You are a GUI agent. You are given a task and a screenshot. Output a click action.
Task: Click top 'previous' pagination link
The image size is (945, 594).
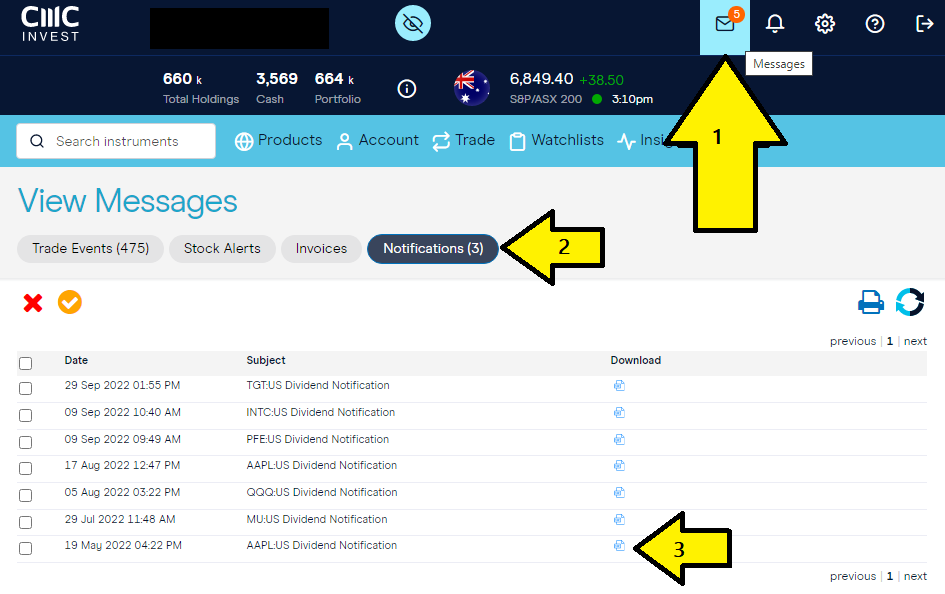[853, 342]
